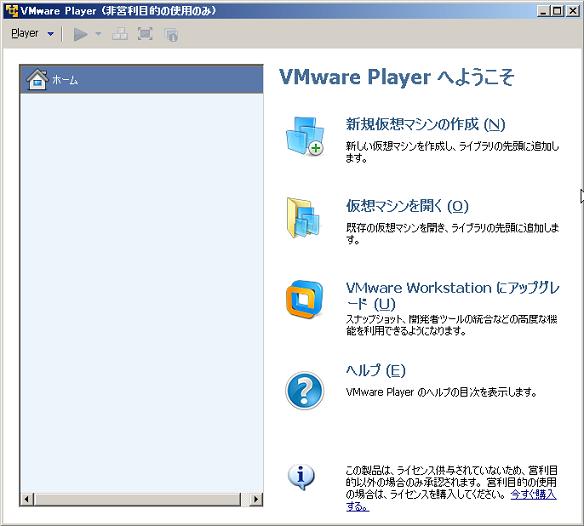
Task: Click the green Power On play icon
Action: (80, 34)
